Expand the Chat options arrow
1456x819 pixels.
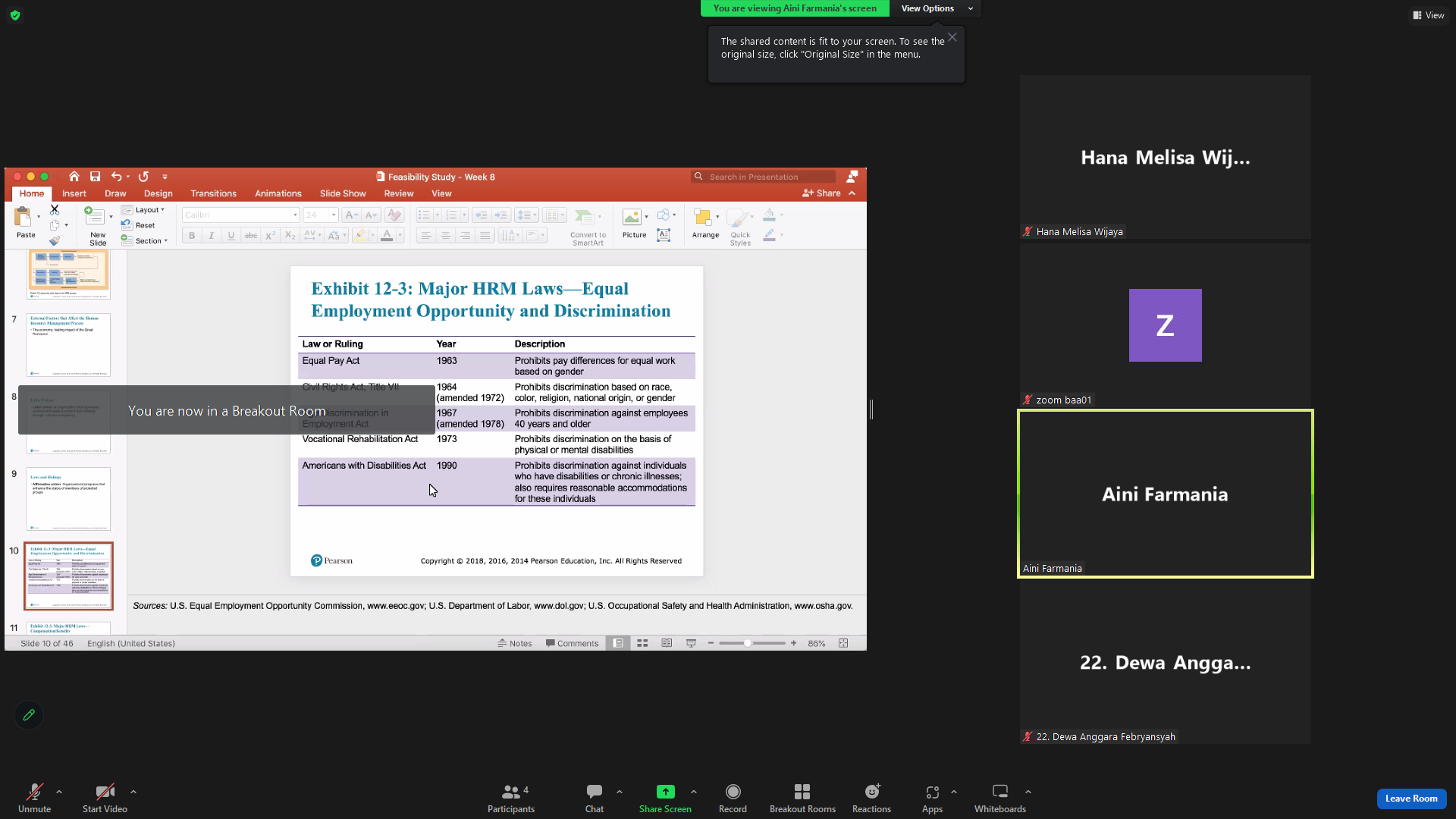coord(620,792)
